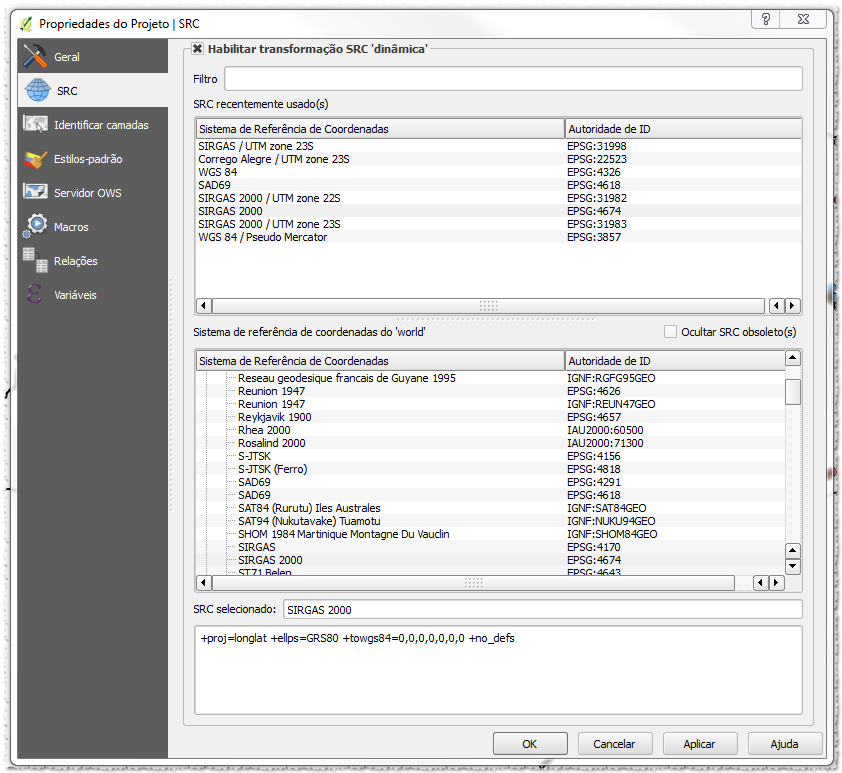Open the Identificar camadas icon
This screenshot has height=773, width=842.
[36, 125]
